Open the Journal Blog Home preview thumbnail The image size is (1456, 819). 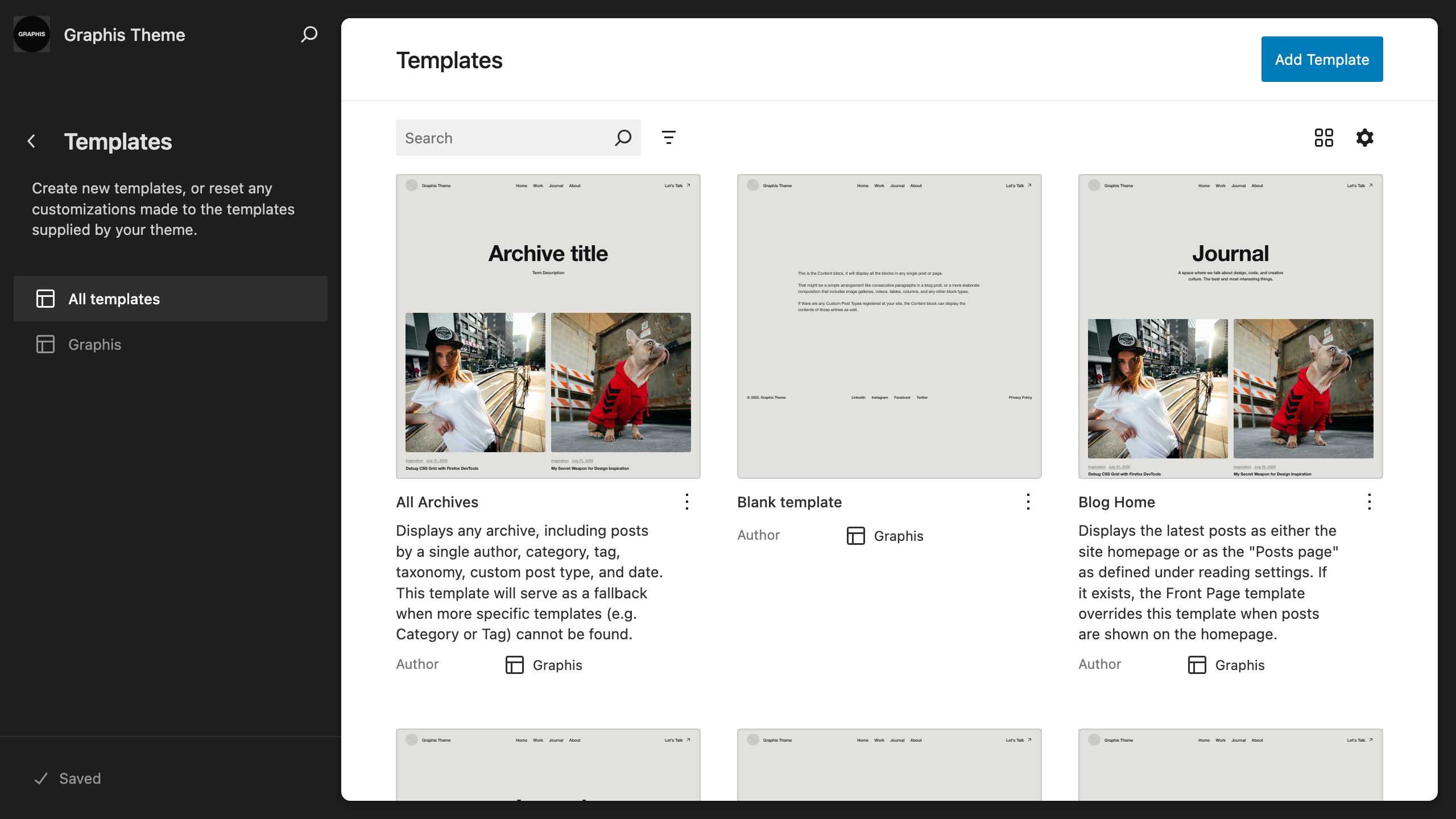click(x=1230, y=326)
